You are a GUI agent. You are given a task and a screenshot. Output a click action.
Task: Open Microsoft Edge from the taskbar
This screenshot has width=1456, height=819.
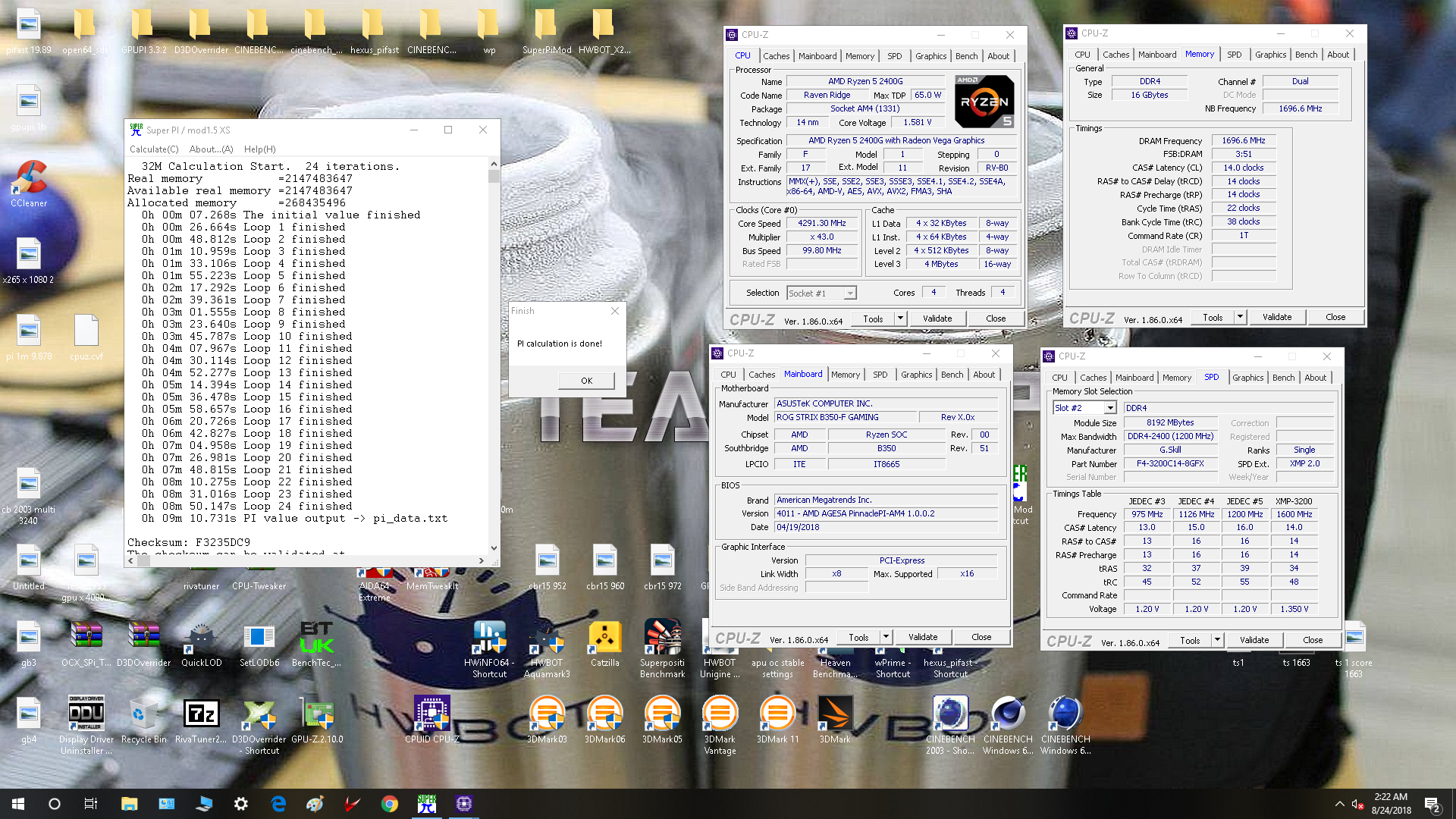coord(278,804)
